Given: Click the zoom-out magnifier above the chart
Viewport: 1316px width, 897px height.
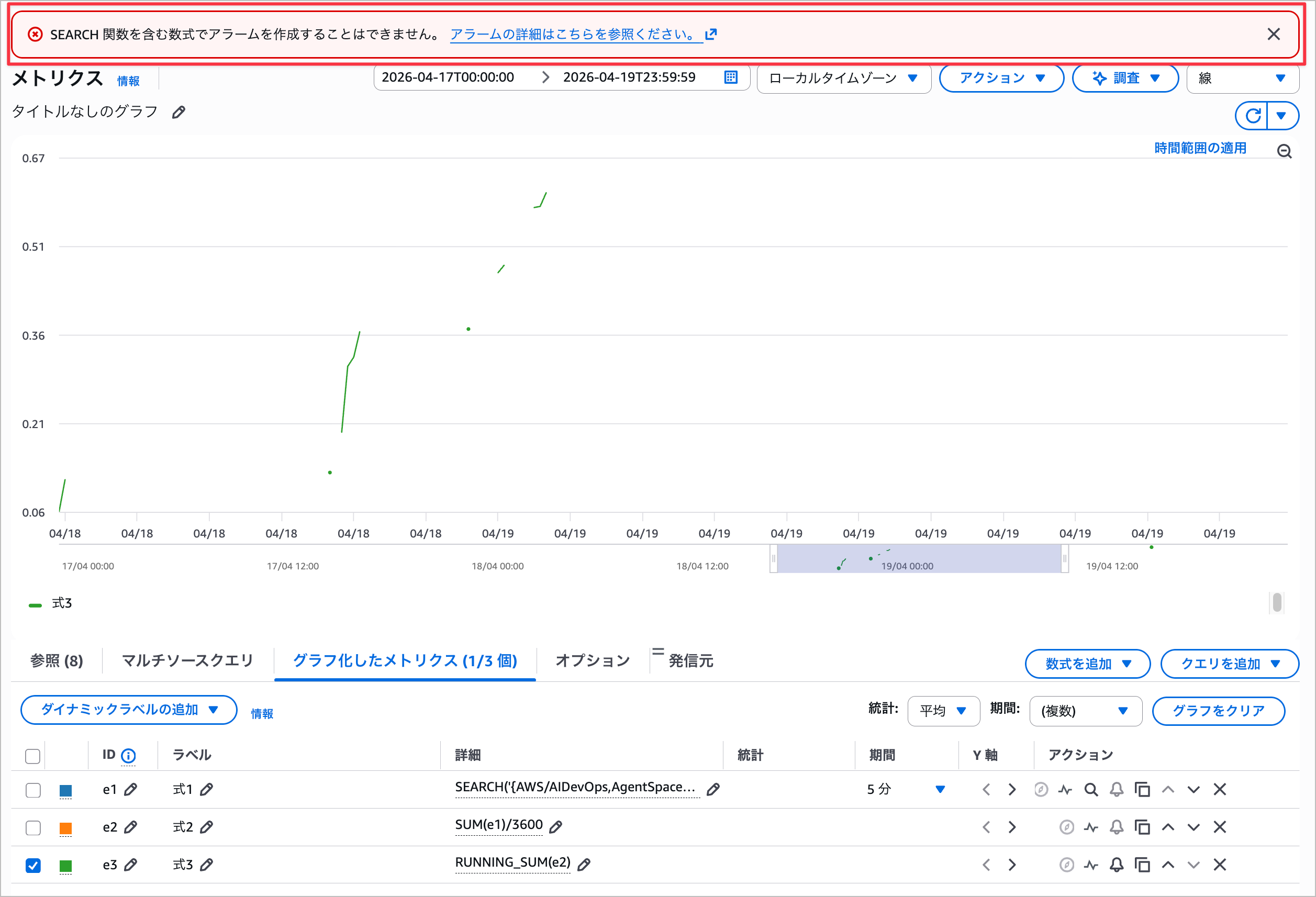Looking at the screenshot, I should pyautogui.click(x=1284, y=151).
